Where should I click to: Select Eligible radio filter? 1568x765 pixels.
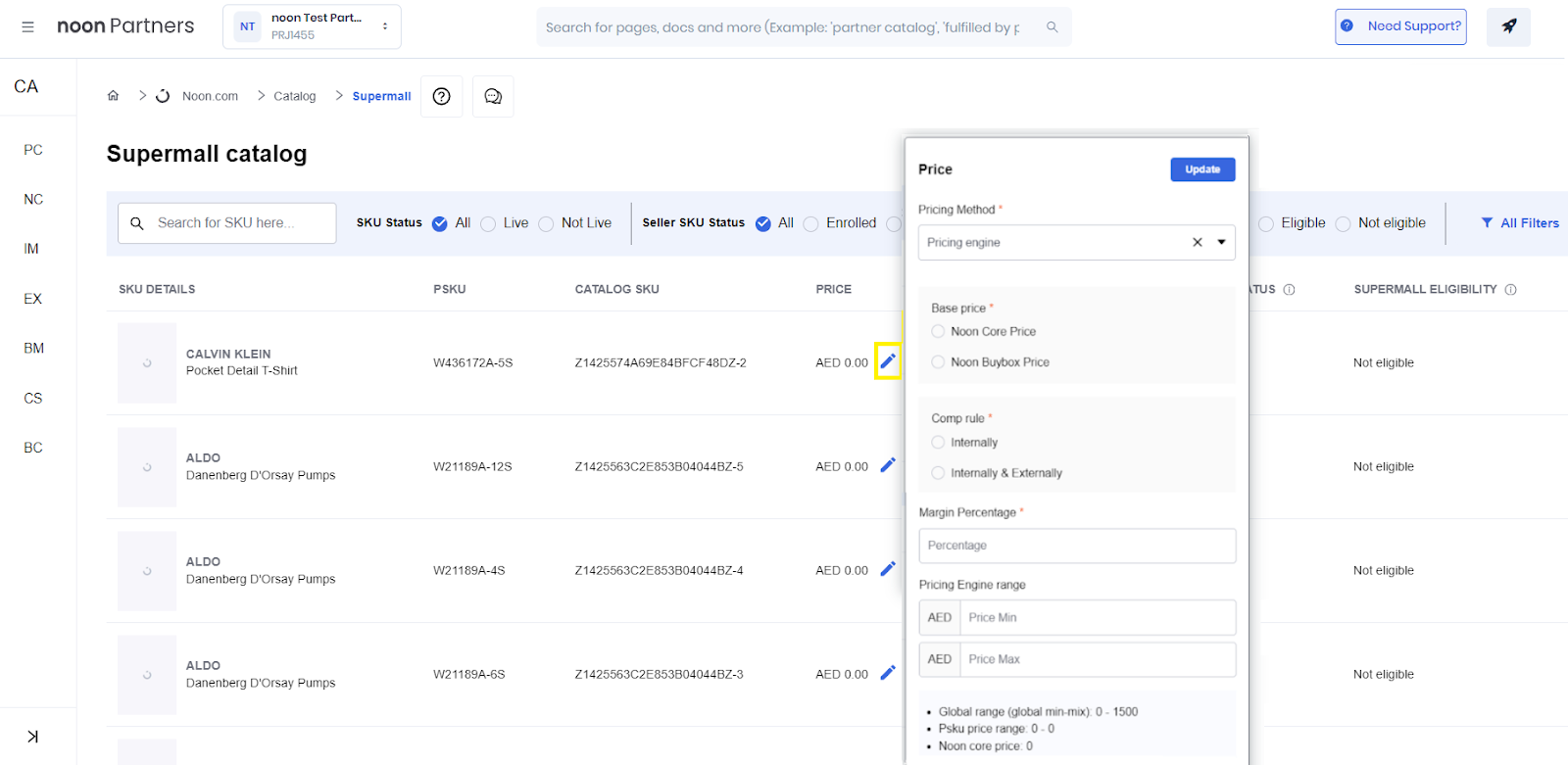pyautogui.click(x=1266, y=223)
